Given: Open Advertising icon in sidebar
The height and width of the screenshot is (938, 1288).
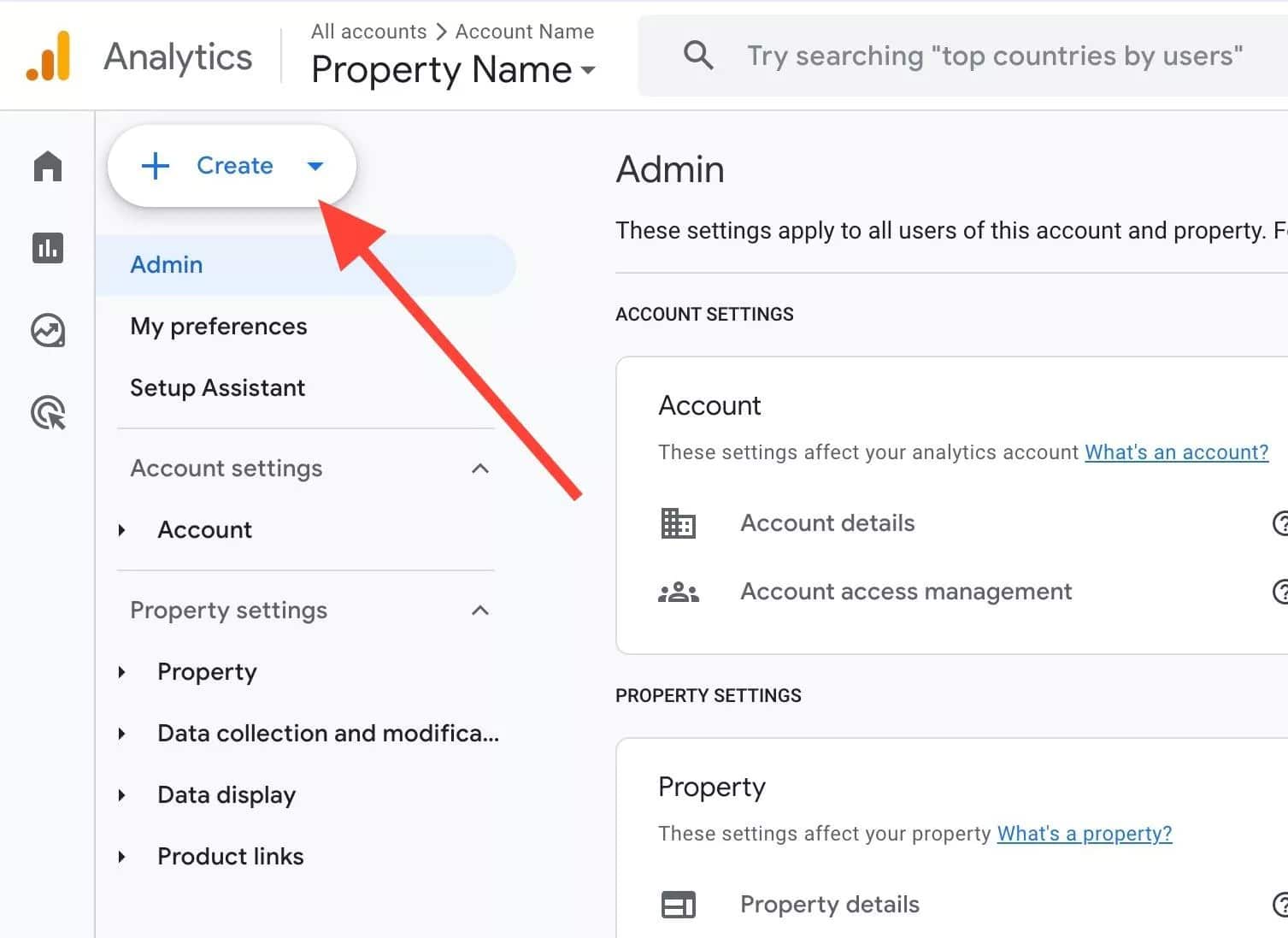Looking at the screenshot, I should point(48,413).
